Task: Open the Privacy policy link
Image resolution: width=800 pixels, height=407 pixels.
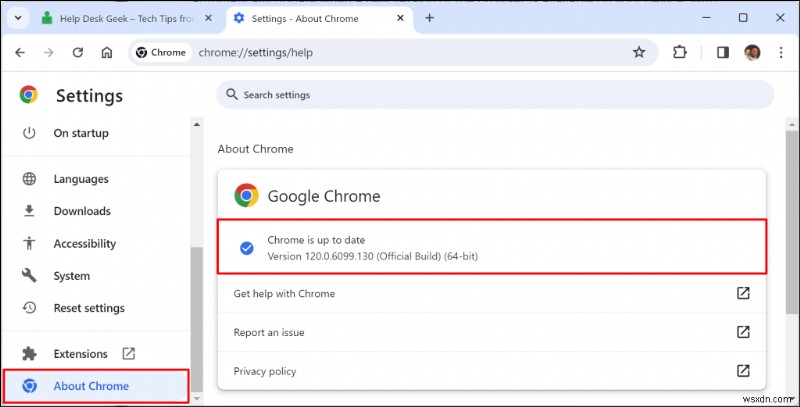Action: coord(492,371)
